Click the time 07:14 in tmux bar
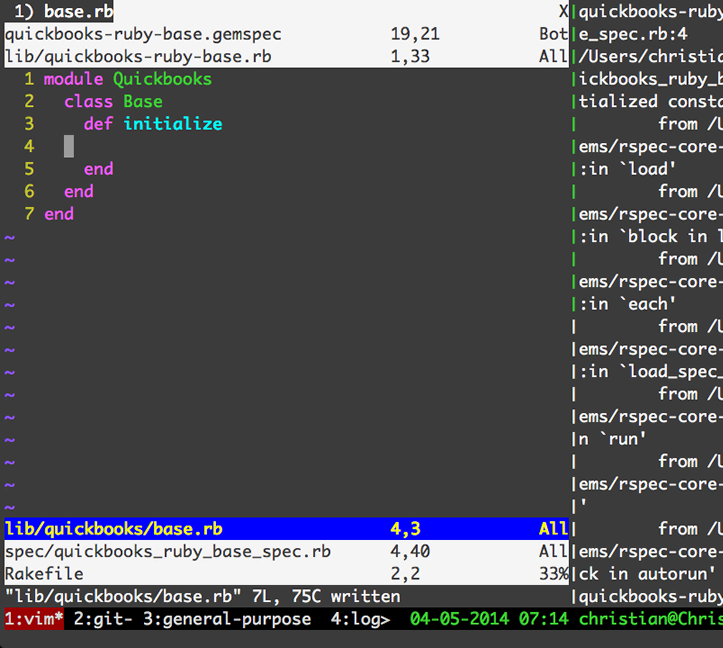The image size is (723, 648). tap(544, 619)
